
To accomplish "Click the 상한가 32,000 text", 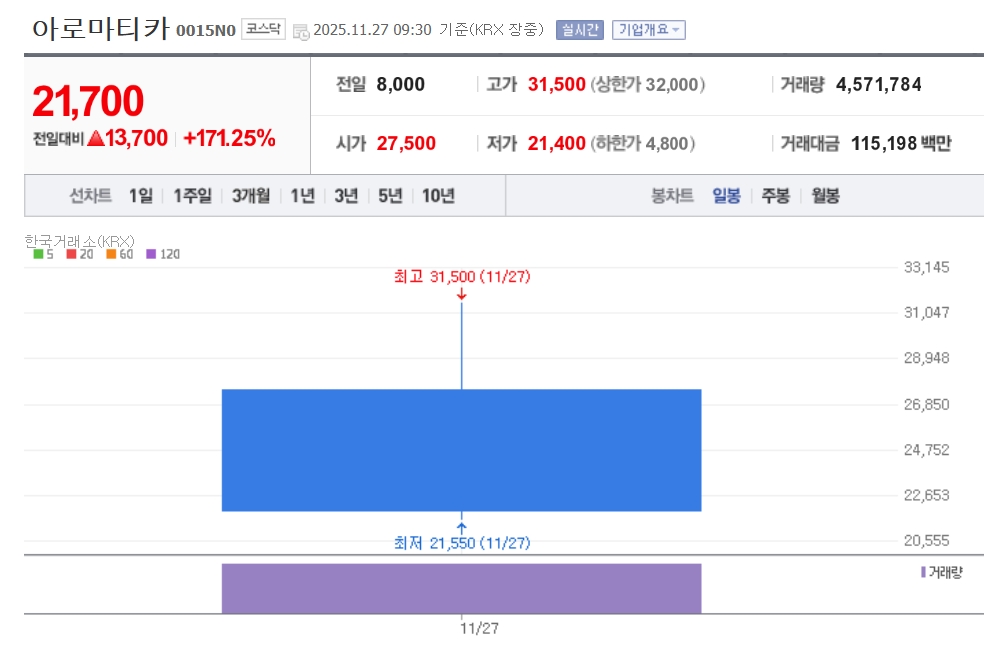I will pos(648,84).
